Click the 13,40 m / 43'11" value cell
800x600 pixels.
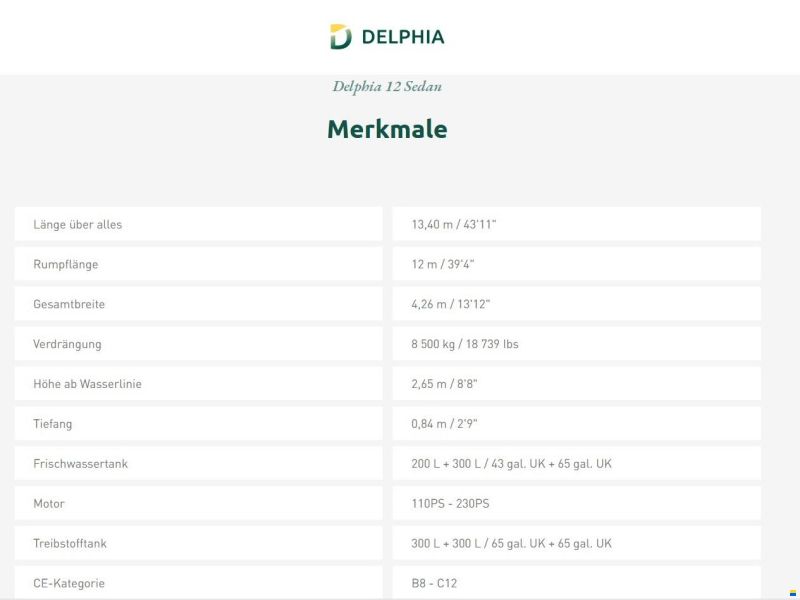577,224
